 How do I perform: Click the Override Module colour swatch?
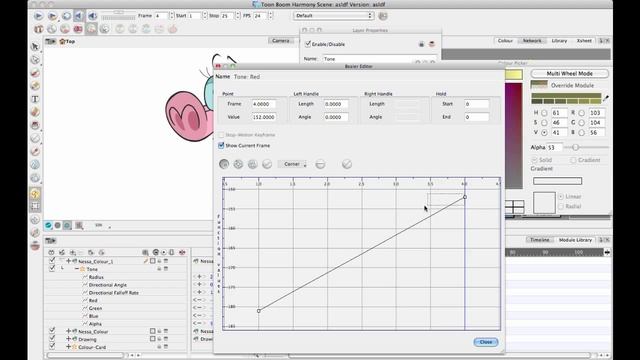[x=539, y=85]
